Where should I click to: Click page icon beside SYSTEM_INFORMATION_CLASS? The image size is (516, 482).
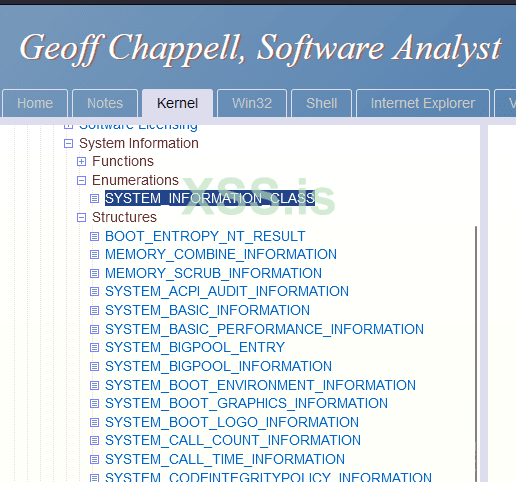tap(94, 199)
